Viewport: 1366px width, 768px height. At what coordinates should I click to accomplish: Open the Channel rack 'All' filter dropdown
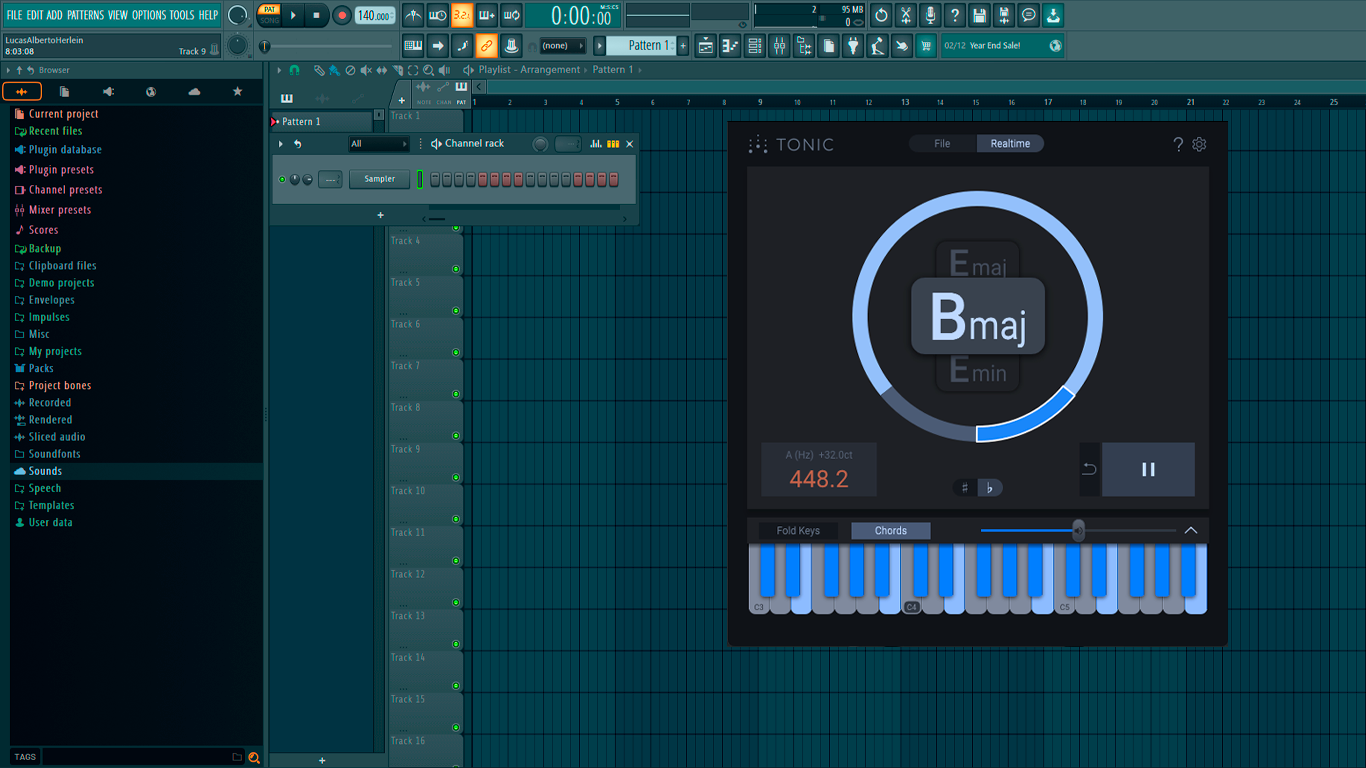(x=379, y=144)
